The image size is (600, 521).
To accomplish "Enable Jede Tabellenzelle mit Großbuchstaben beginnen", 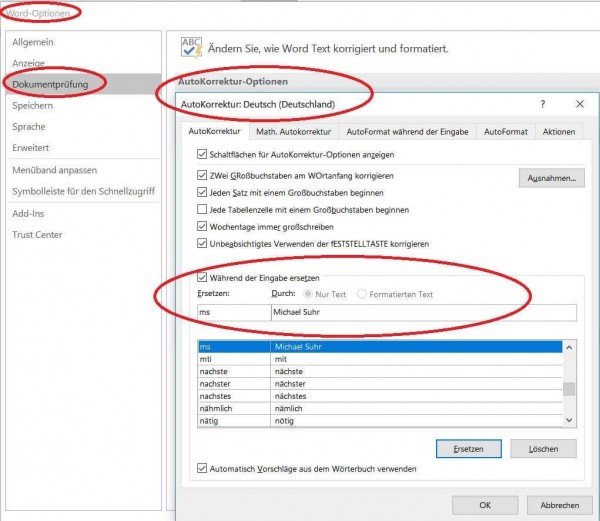I will point(202,209).
